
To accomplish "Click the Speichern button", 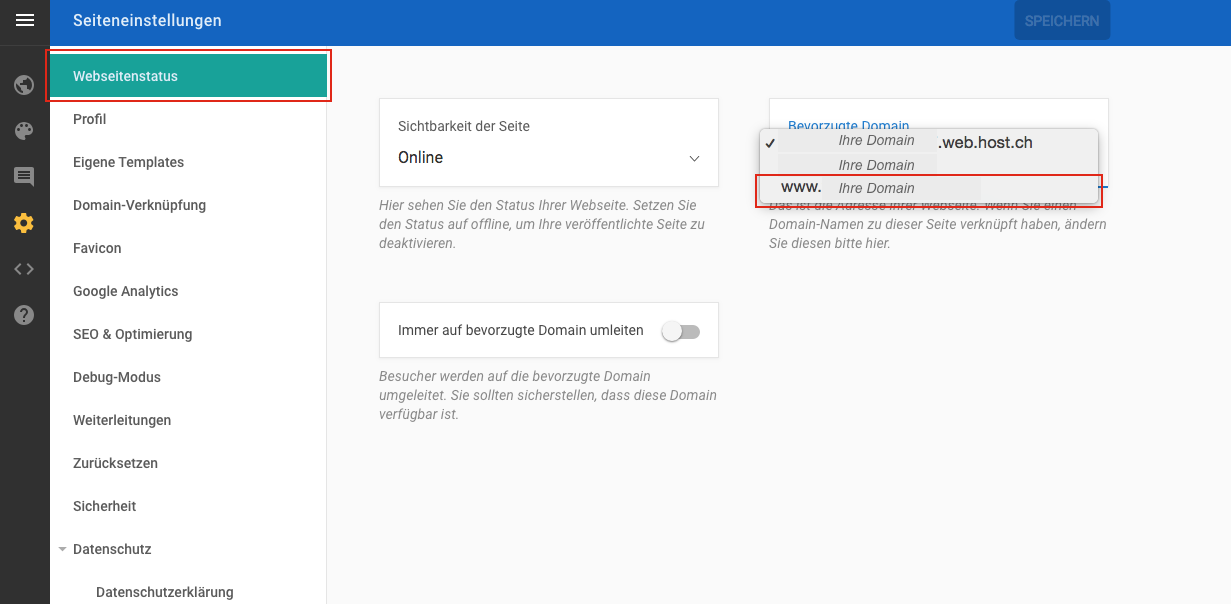I will [1061, 21].
